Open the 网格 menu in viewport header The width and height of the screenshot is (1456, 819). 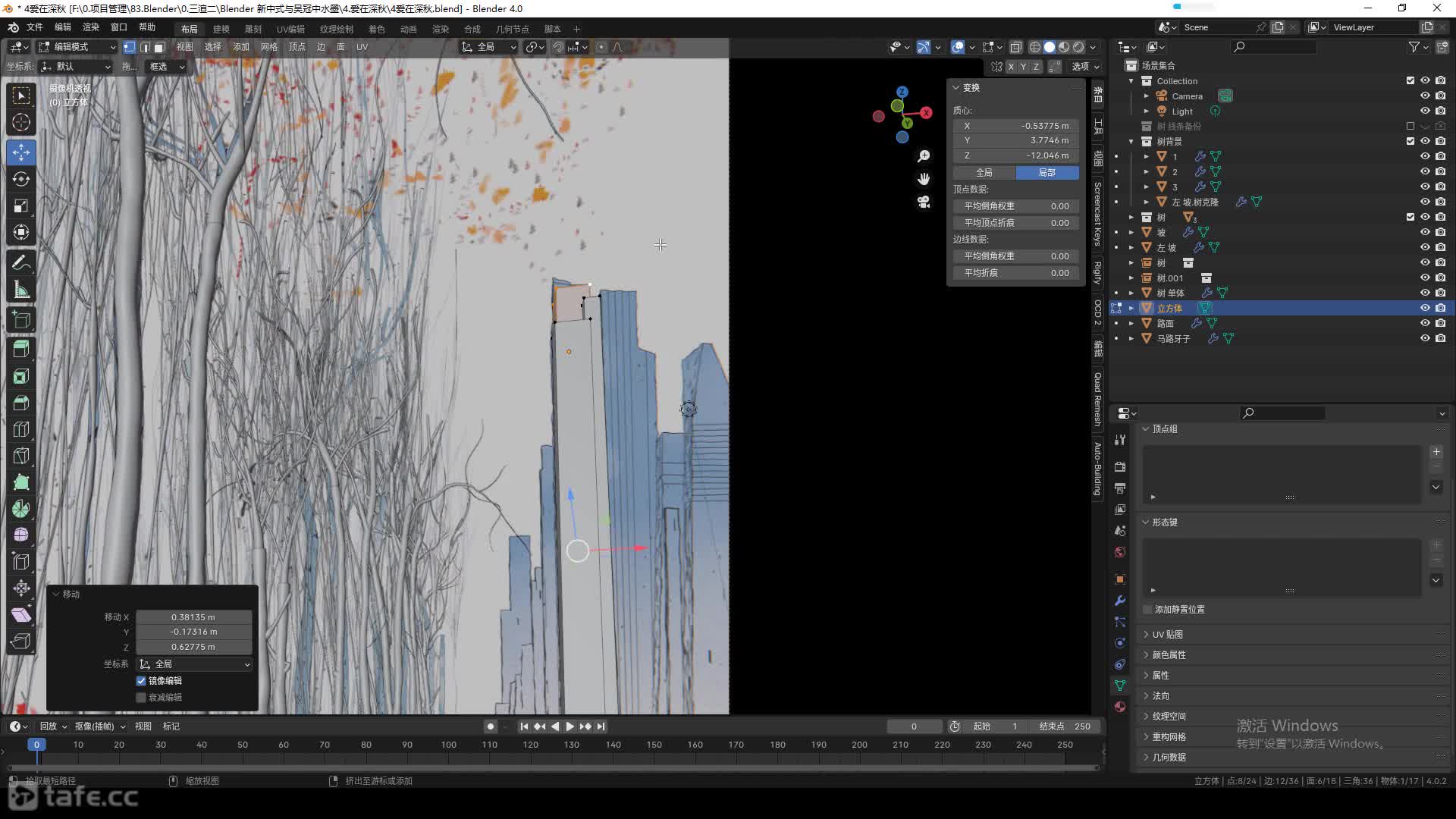click(269, 47)
